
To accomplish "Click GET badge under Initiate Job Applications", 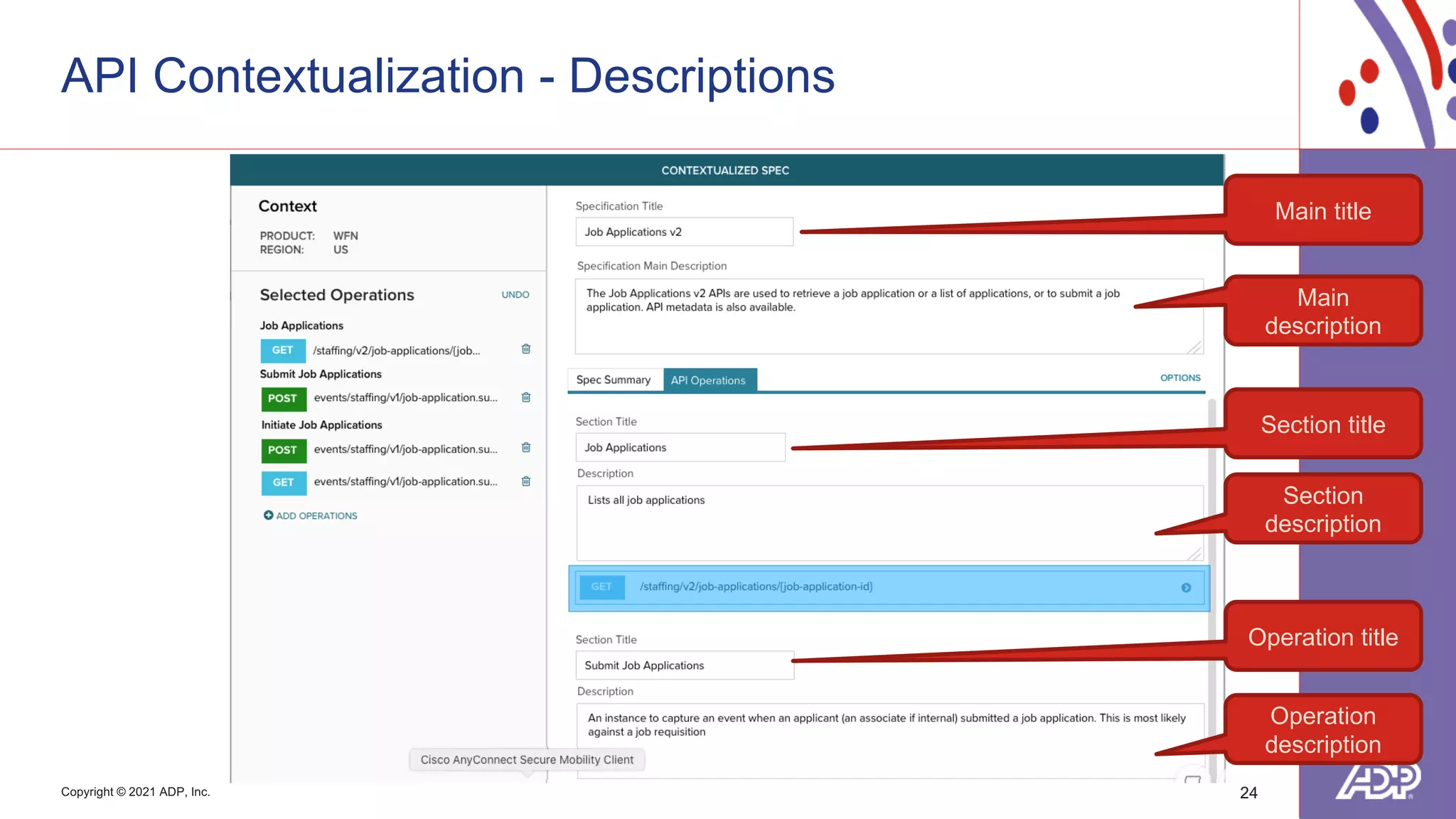I will click(x=283, y=483).
